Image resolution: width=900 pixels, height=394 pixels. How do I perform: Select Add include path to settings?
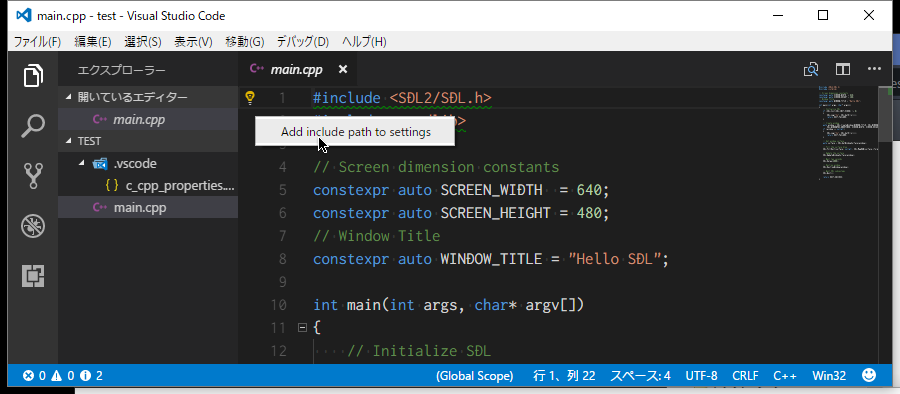click(x=355, y=132)
